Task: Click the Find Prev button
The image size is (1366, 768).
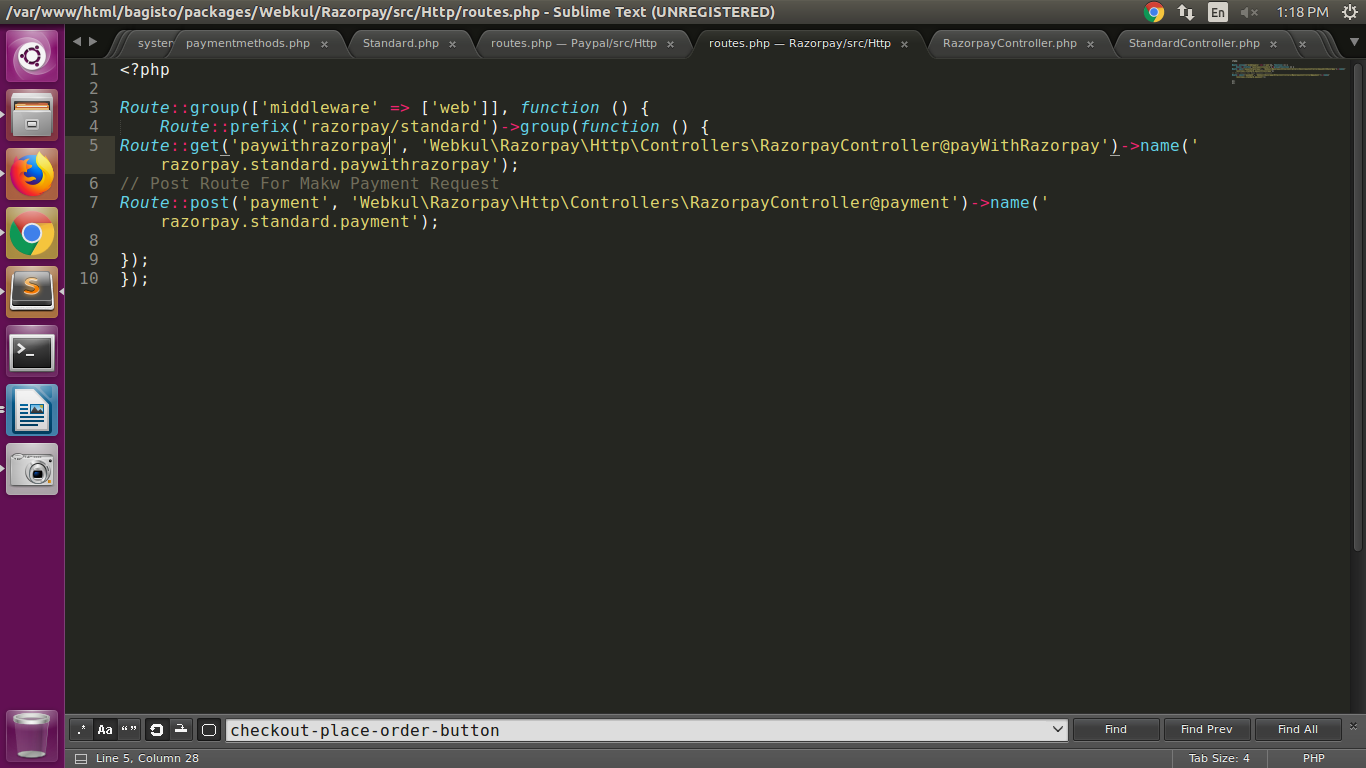Action: click(1206, 730)
